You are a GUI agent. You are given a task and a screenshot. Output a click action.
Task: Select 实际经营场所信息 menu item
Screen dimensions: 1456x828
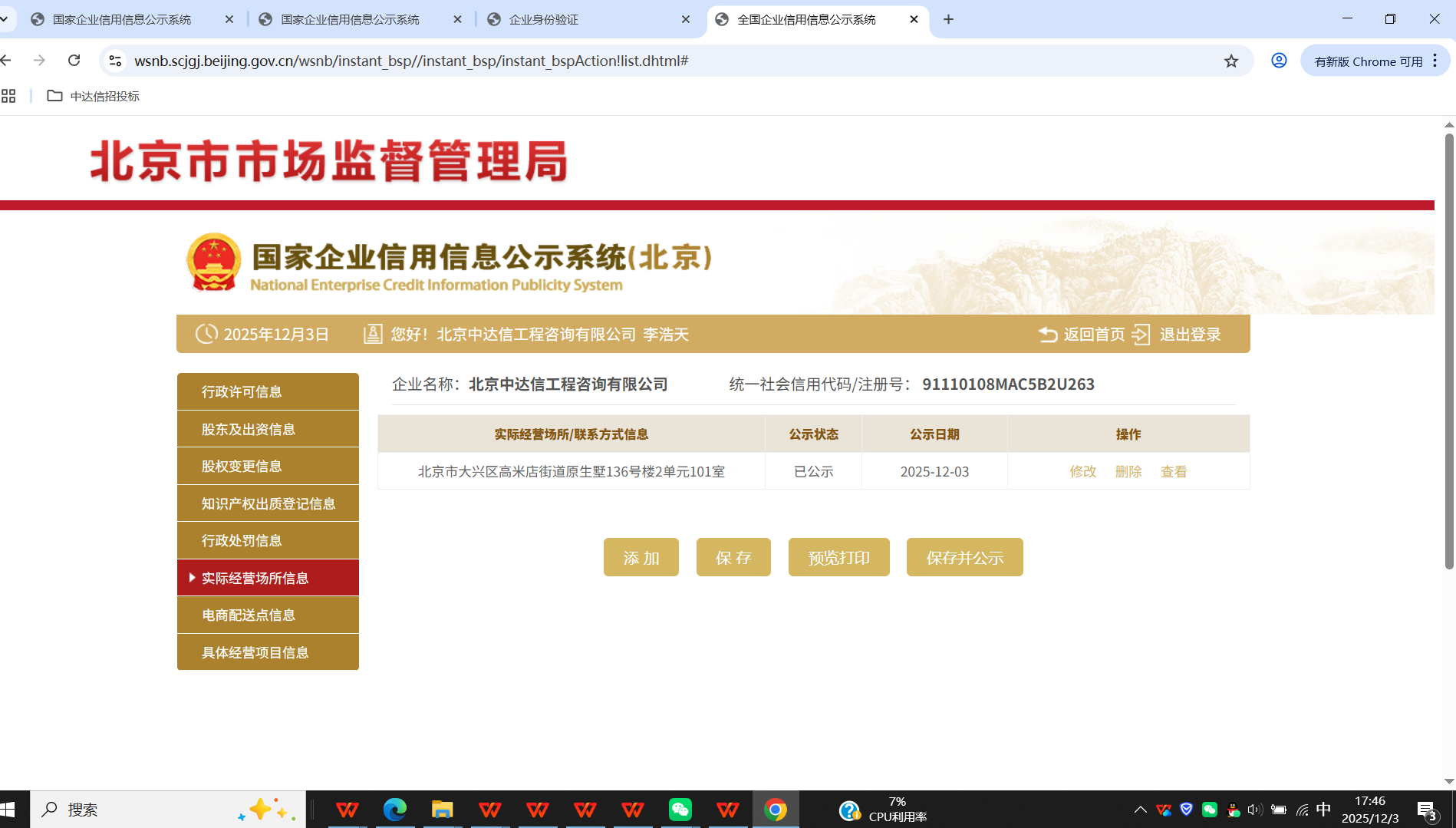click(268, 578)
